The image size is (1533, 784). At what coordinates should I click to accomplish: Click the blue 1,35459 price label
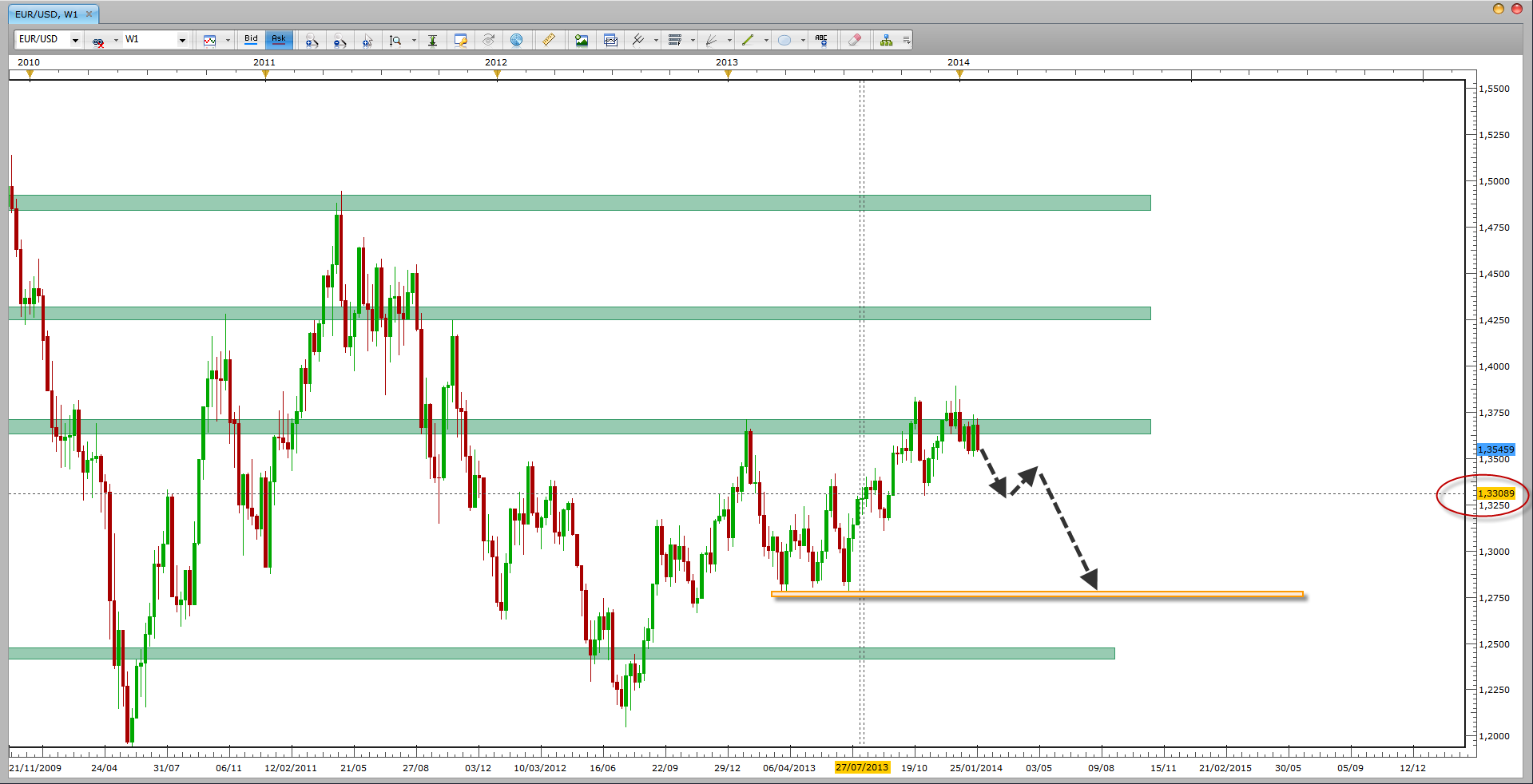click(x=1496, y=450)
